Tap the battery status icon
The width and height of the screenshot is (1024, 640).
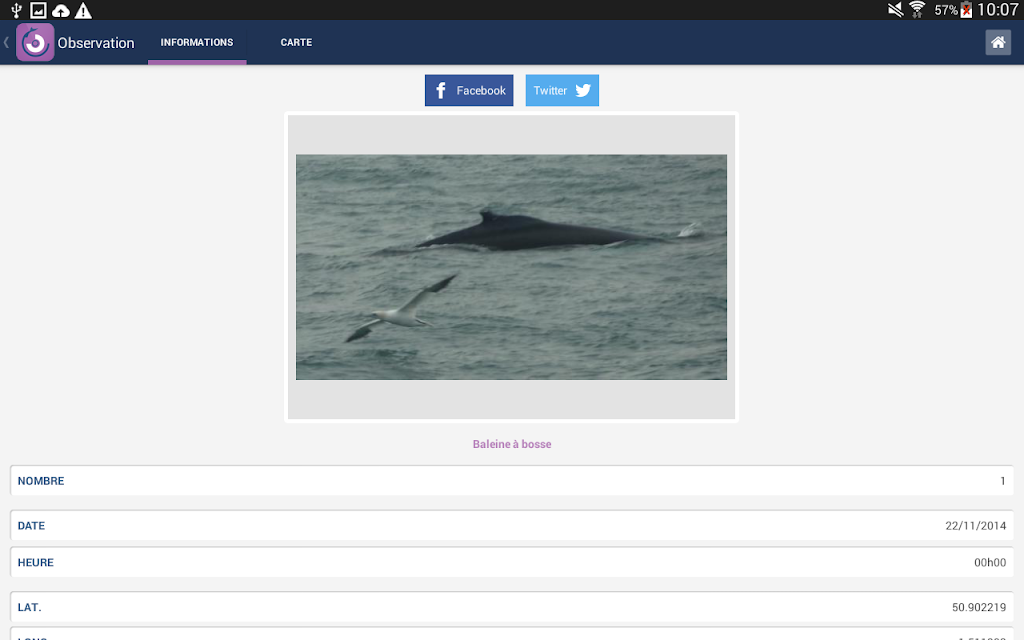click(x=967, y=10)
